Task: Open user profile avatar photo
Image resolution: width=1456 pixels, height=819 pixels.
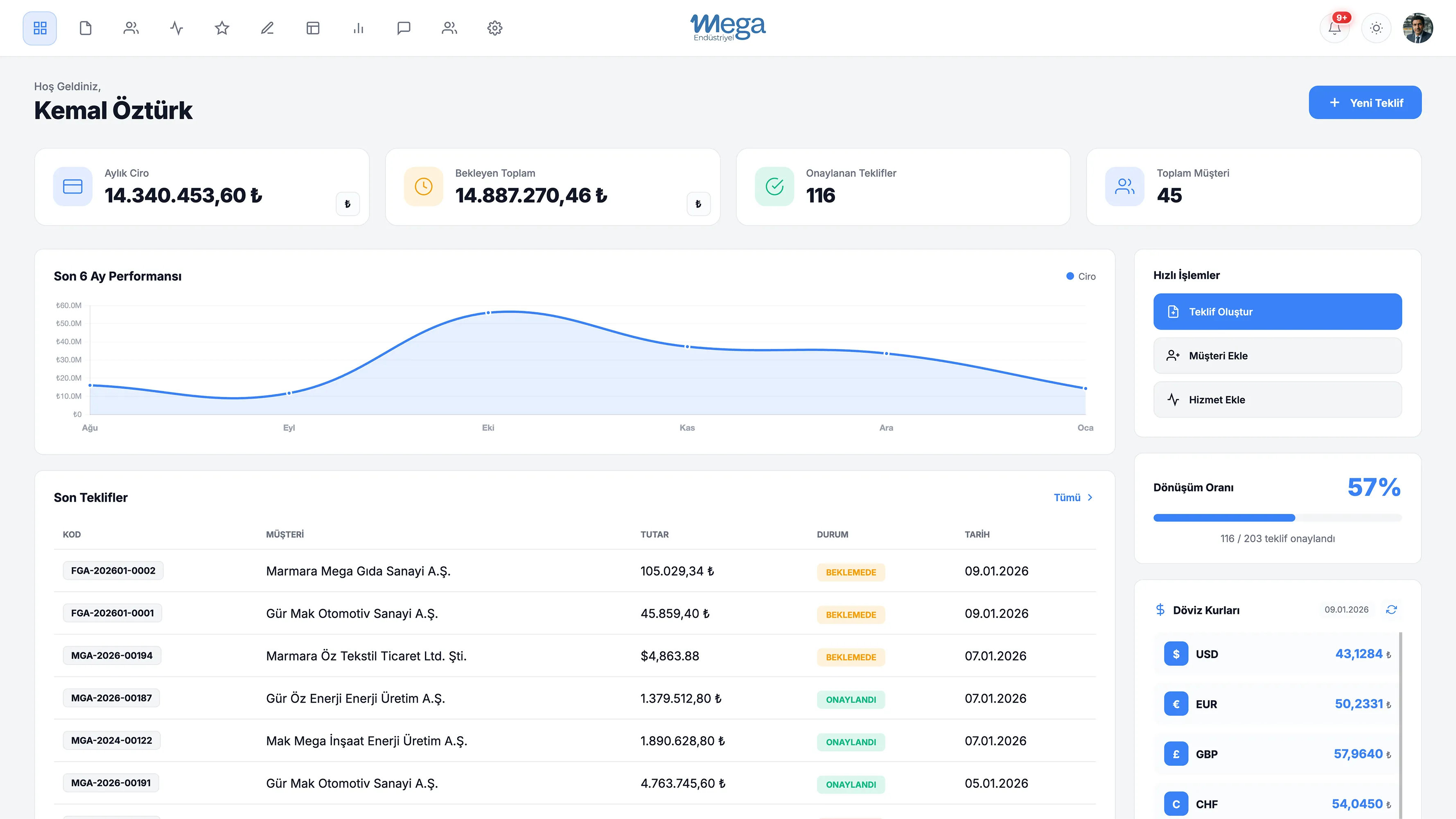Action: pos(1418,28)
